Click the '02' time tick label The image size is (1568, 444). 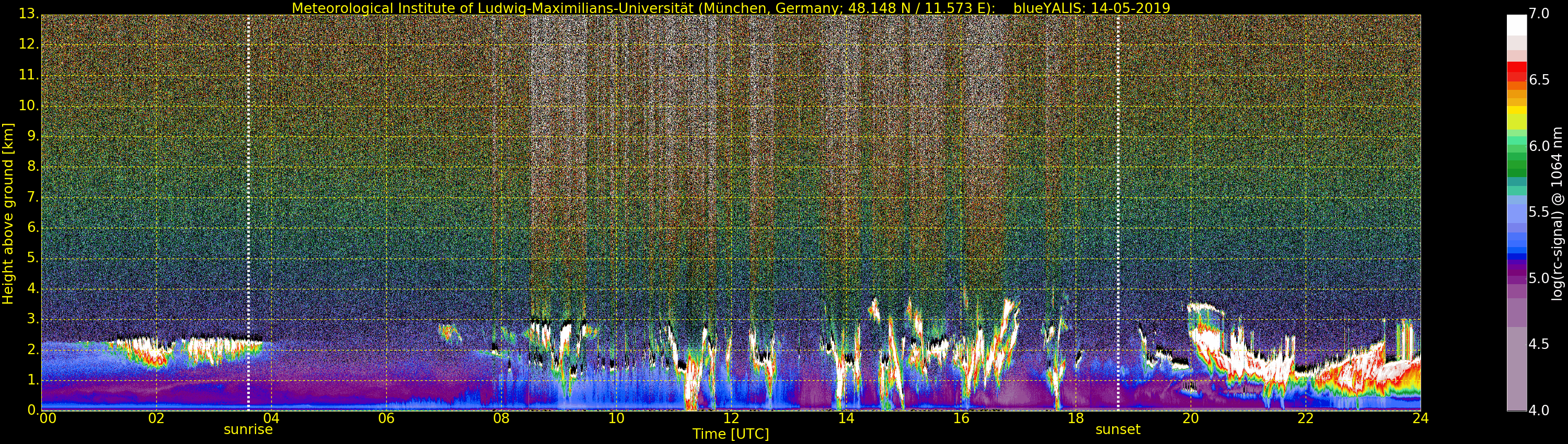tap(156, 418)
